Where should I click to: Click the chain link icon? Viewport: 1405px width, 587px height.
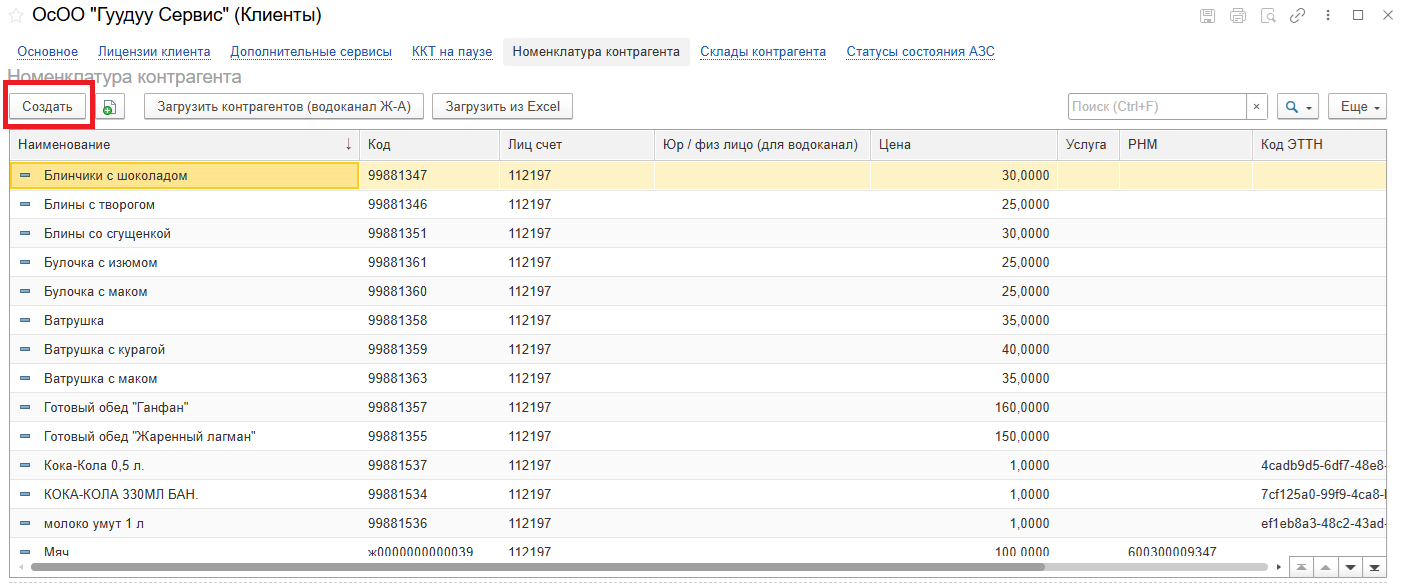1298,16
